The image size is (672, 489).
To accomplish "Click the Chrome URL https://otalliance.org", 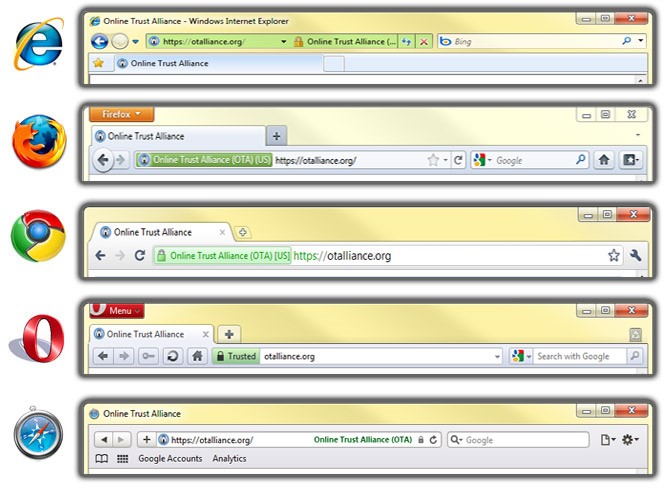I will tap(342, 256).
